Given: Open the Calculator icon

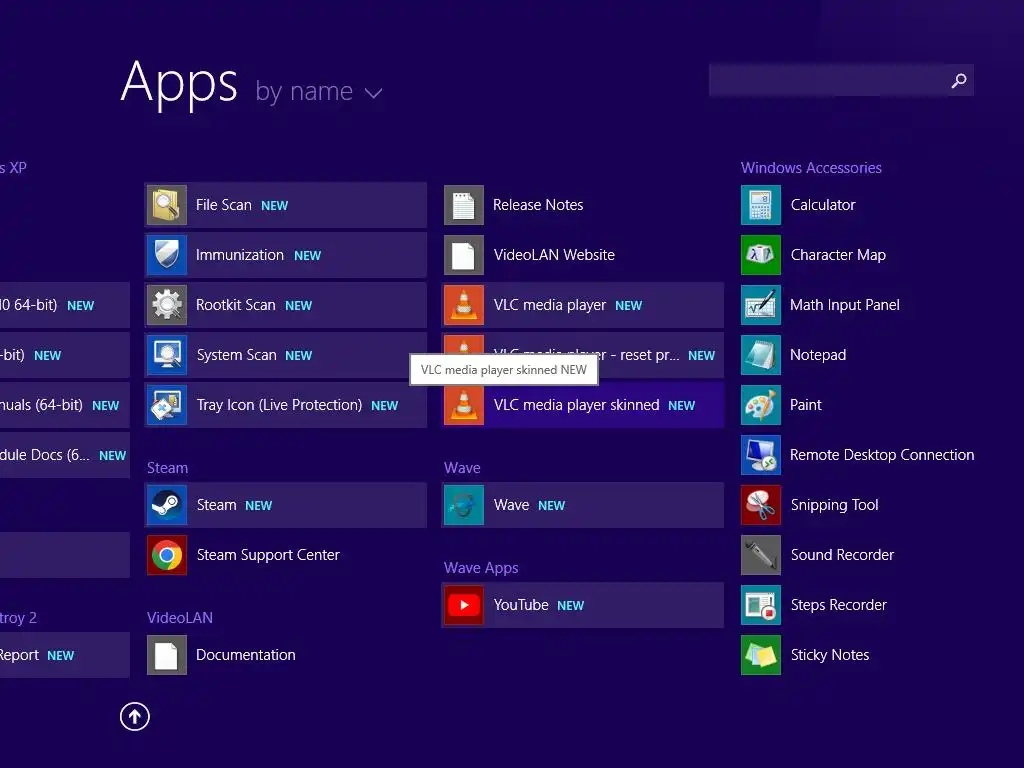Looking at the screenshot, I should point(761,205).
